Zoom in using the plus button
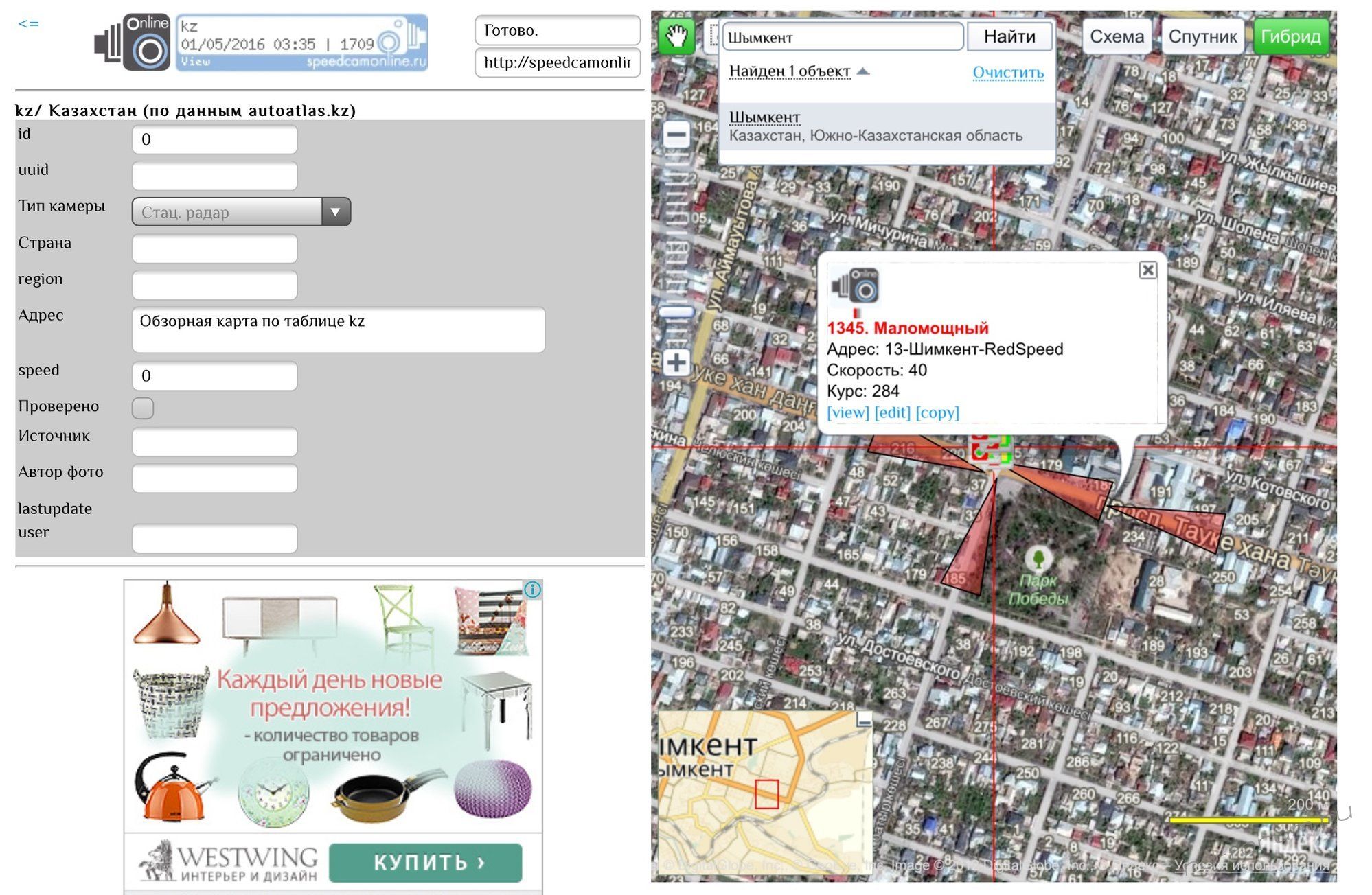 pos(676,362)
